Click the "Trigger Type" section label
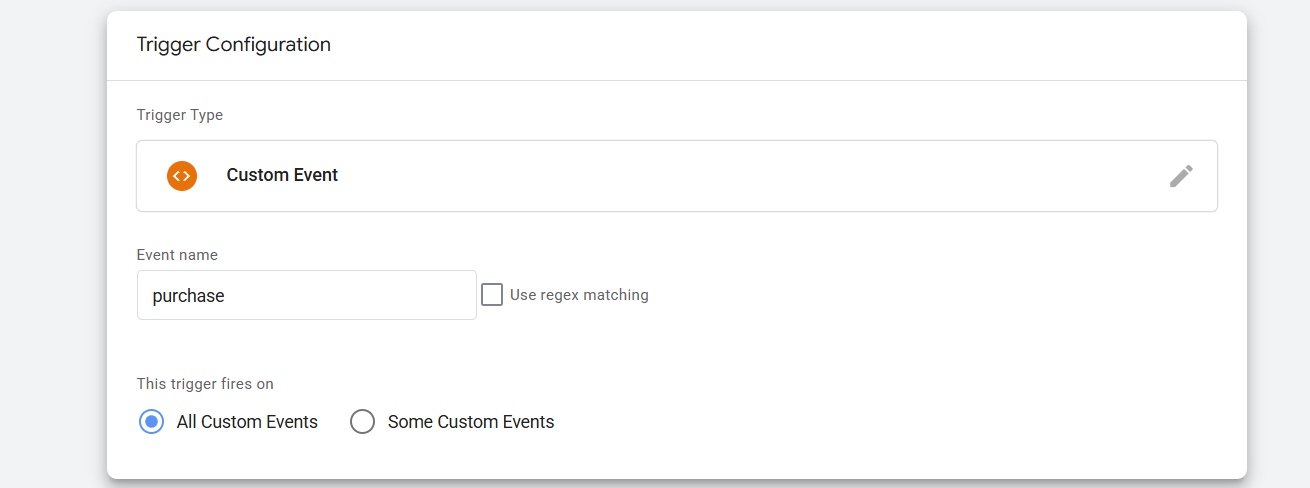The width and height of the screenshot is (1310, 488). [180, 115]
